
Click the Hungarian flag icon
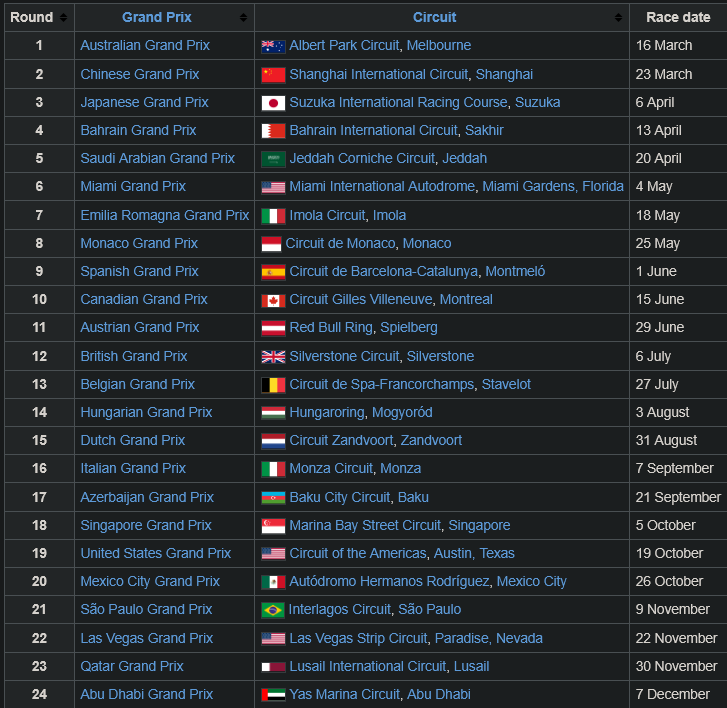tap(273, 413)
